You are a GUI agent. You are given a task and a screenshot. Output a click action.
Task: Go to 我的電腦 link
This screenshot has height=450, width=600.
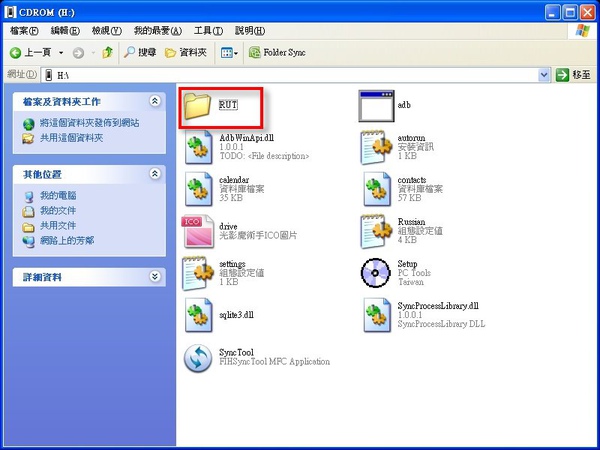[x=58, y=196]
